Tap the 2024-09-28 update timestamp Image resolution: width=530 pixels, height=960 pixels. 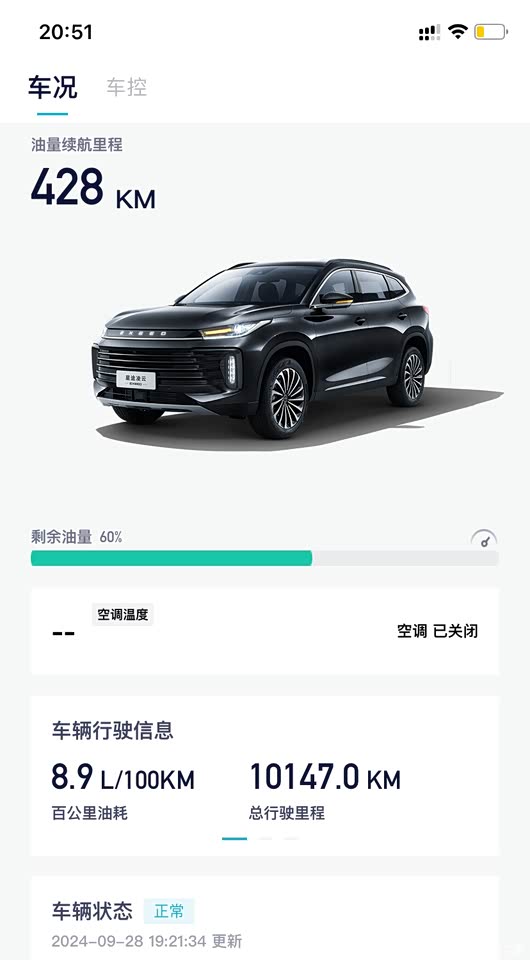[146, 940]
